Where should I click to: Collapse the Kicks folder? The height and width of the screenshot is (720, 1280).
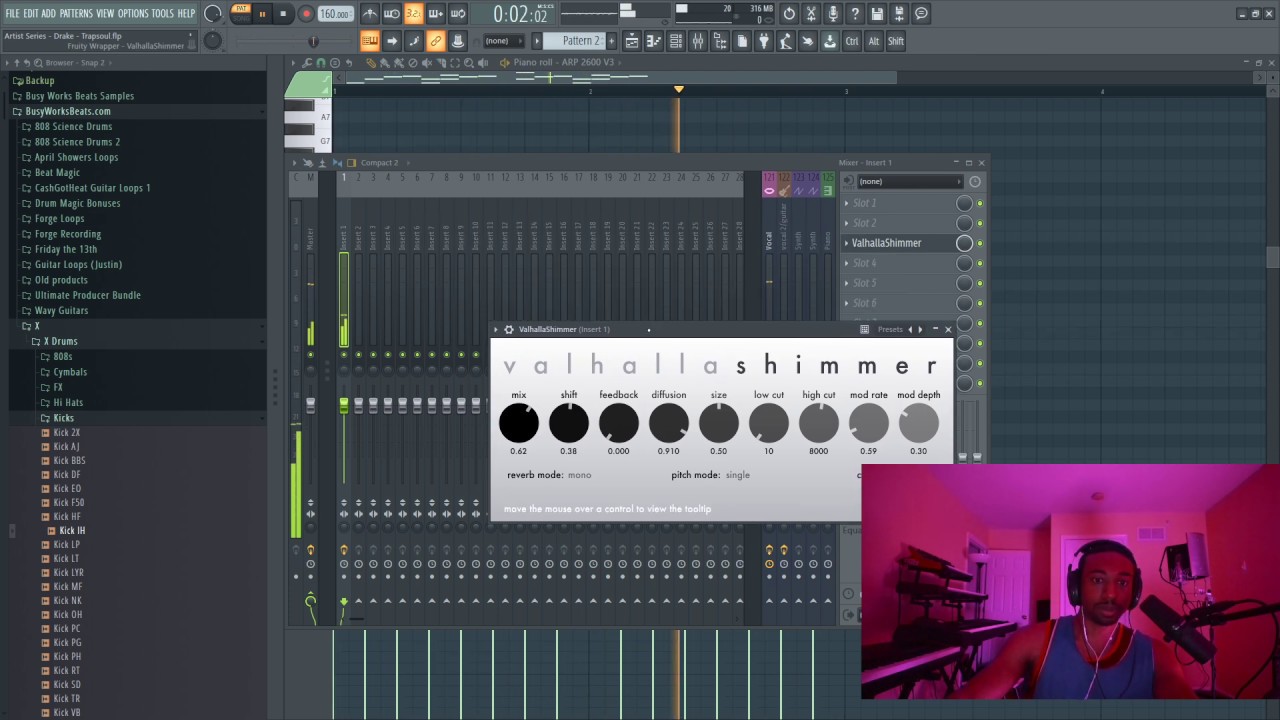pos(63,418)
